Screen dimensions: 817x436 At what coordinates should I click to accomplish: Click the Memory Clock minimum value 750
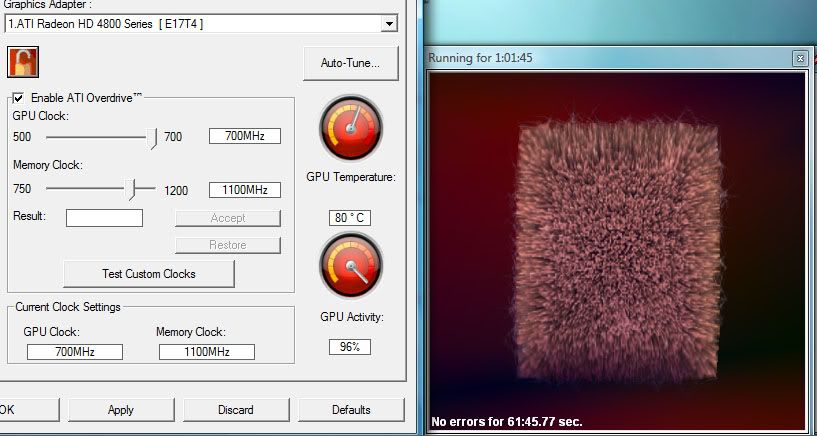[x=22, y=189]
